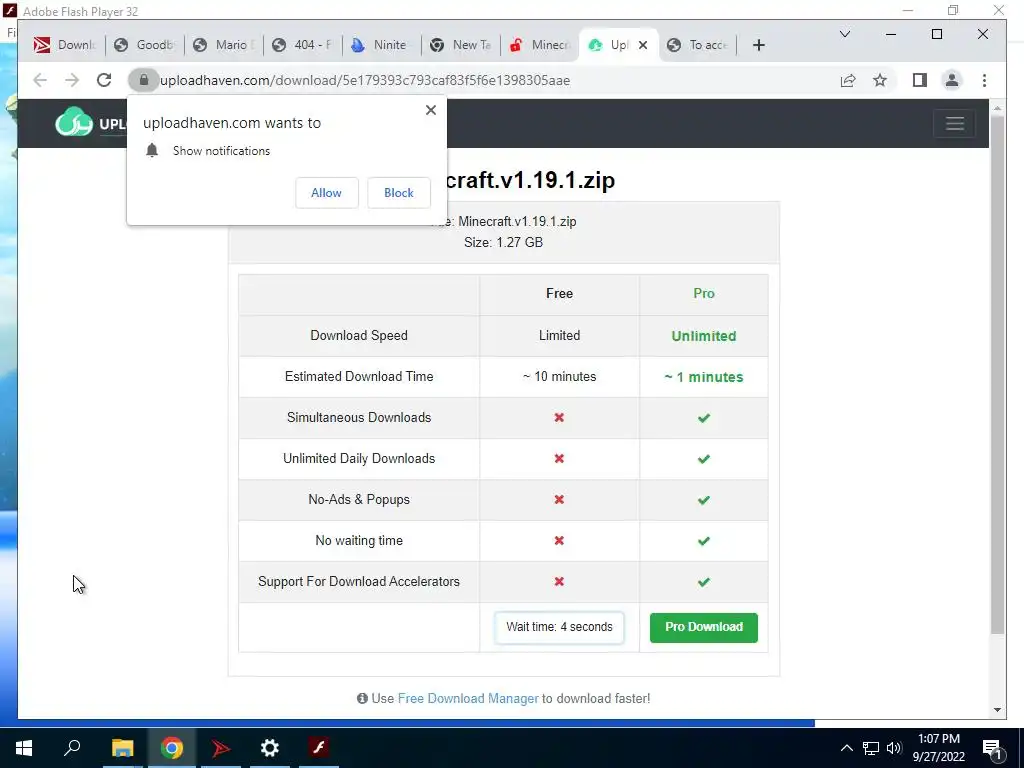Click the Simultaneous Downloads row label

359,417
